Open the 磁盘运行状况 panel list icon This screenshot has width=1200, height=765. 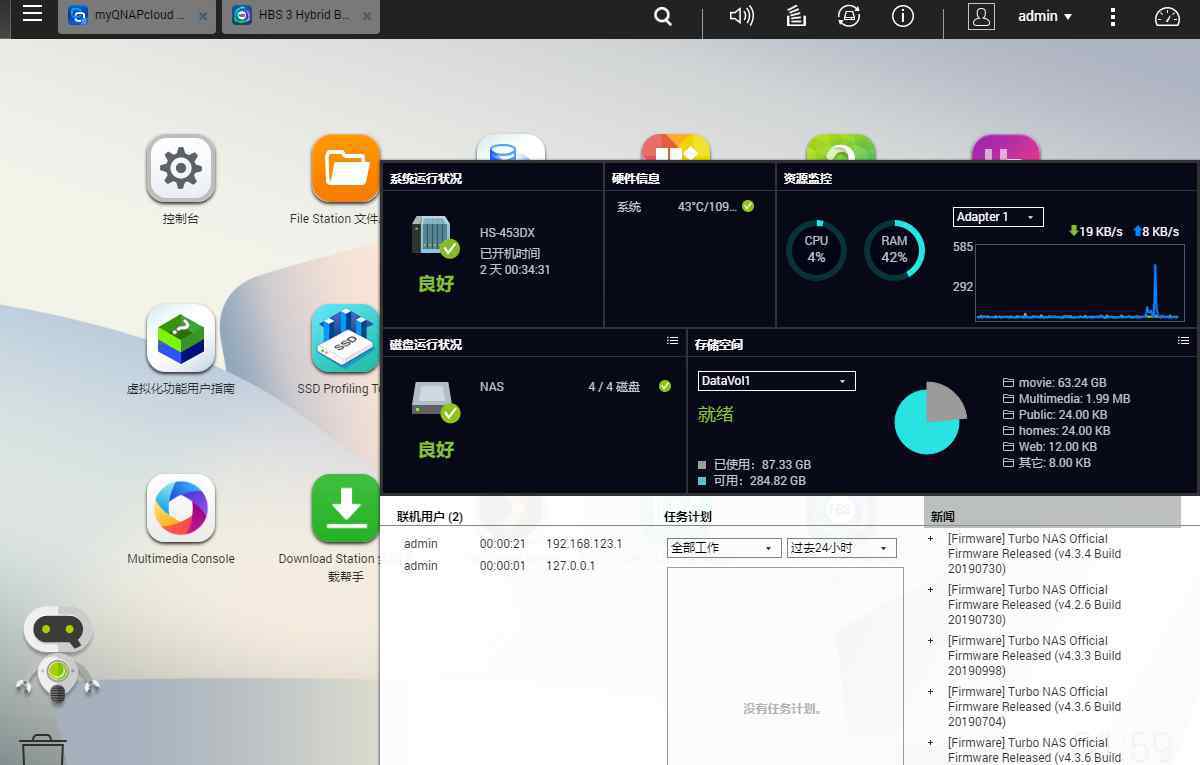tap(672, 341)
